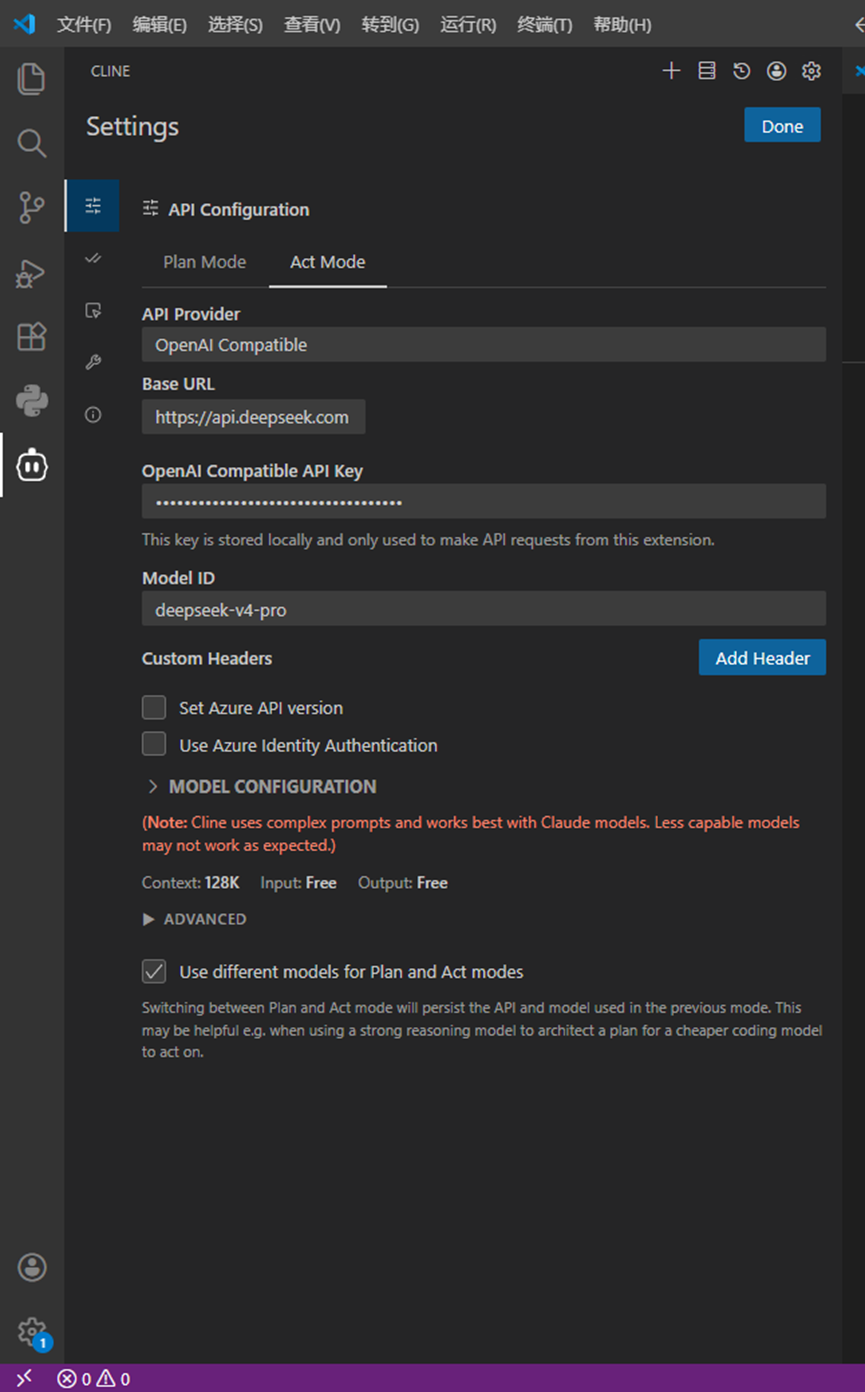Open Cline settings gear in header
The image size is (865, 1392).
point(811,71)
